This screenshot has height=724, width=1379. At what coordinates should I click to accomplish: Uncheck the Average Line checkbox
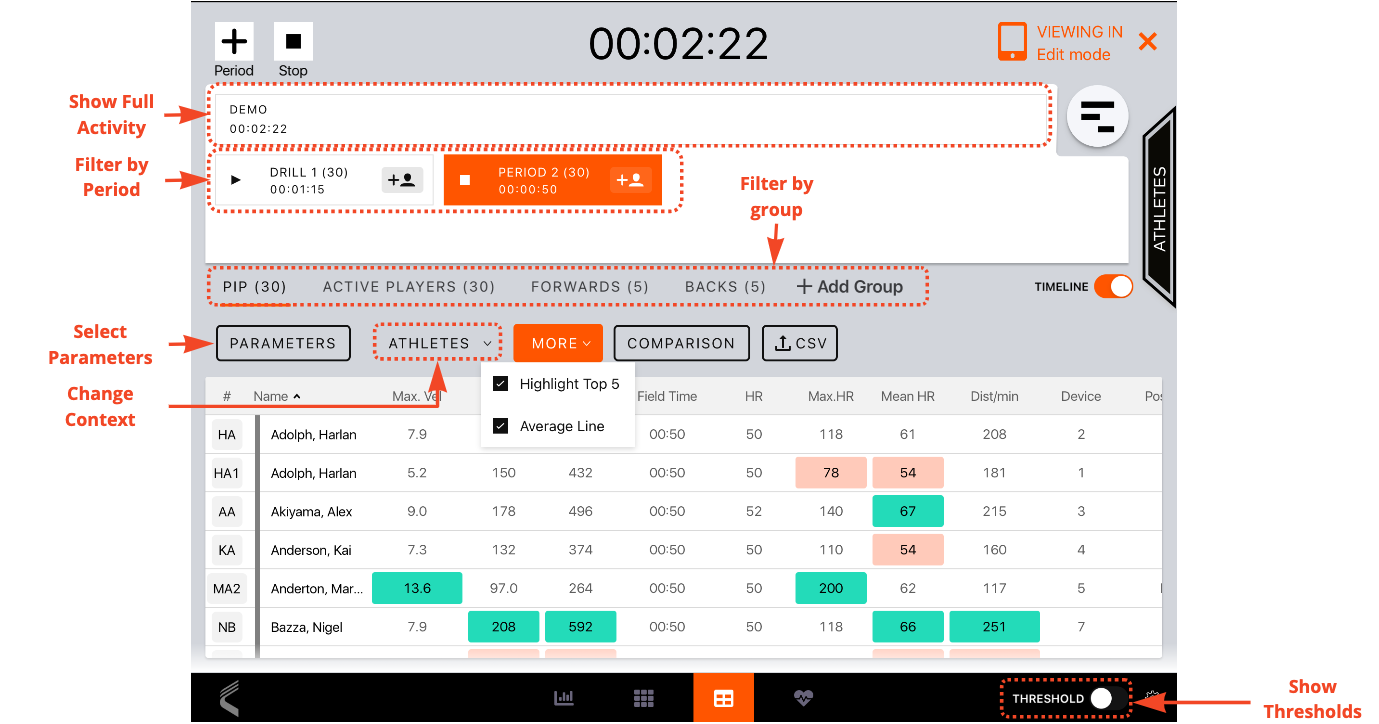pos(498,425)
